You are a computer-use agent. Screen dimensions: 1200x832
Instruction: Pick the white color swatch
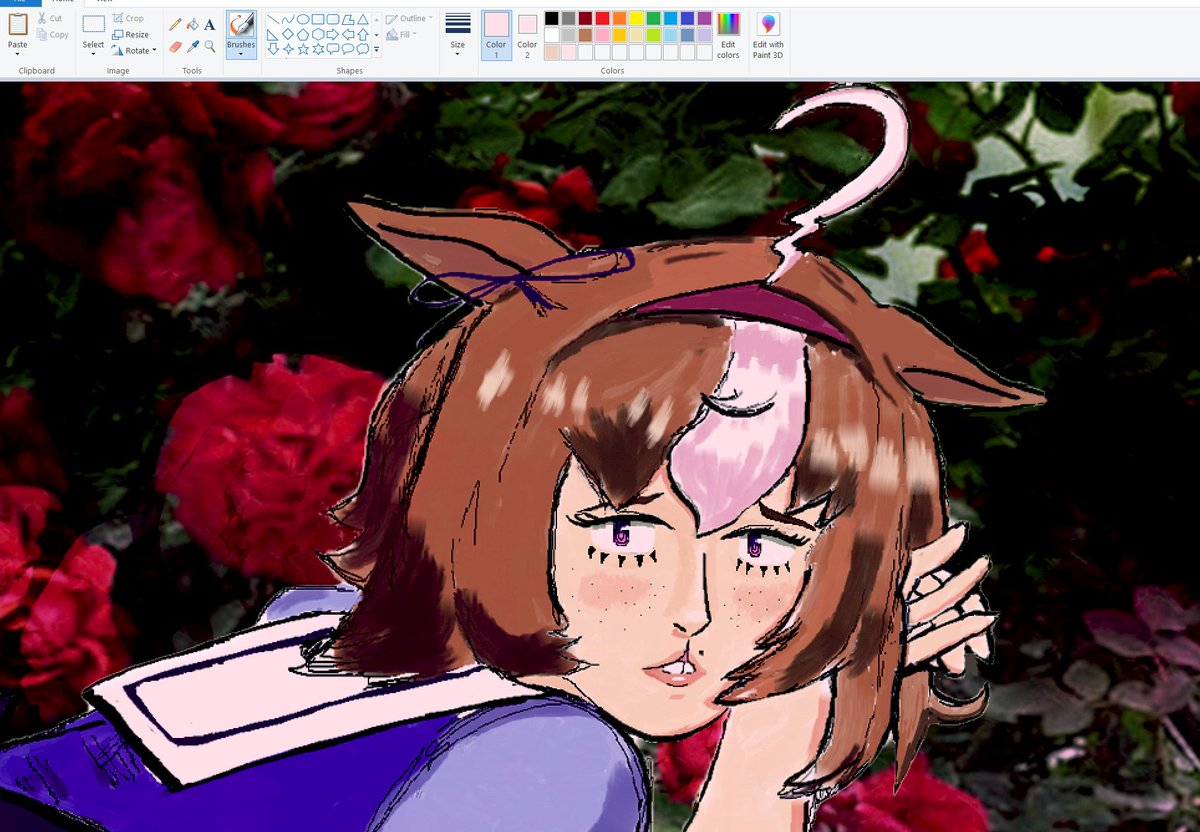click(552, 35)
